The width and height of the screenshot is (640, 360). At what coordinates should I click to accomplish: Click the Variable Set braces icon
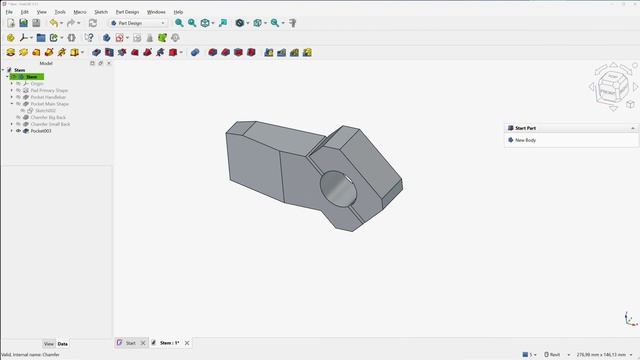click(71, 38)
